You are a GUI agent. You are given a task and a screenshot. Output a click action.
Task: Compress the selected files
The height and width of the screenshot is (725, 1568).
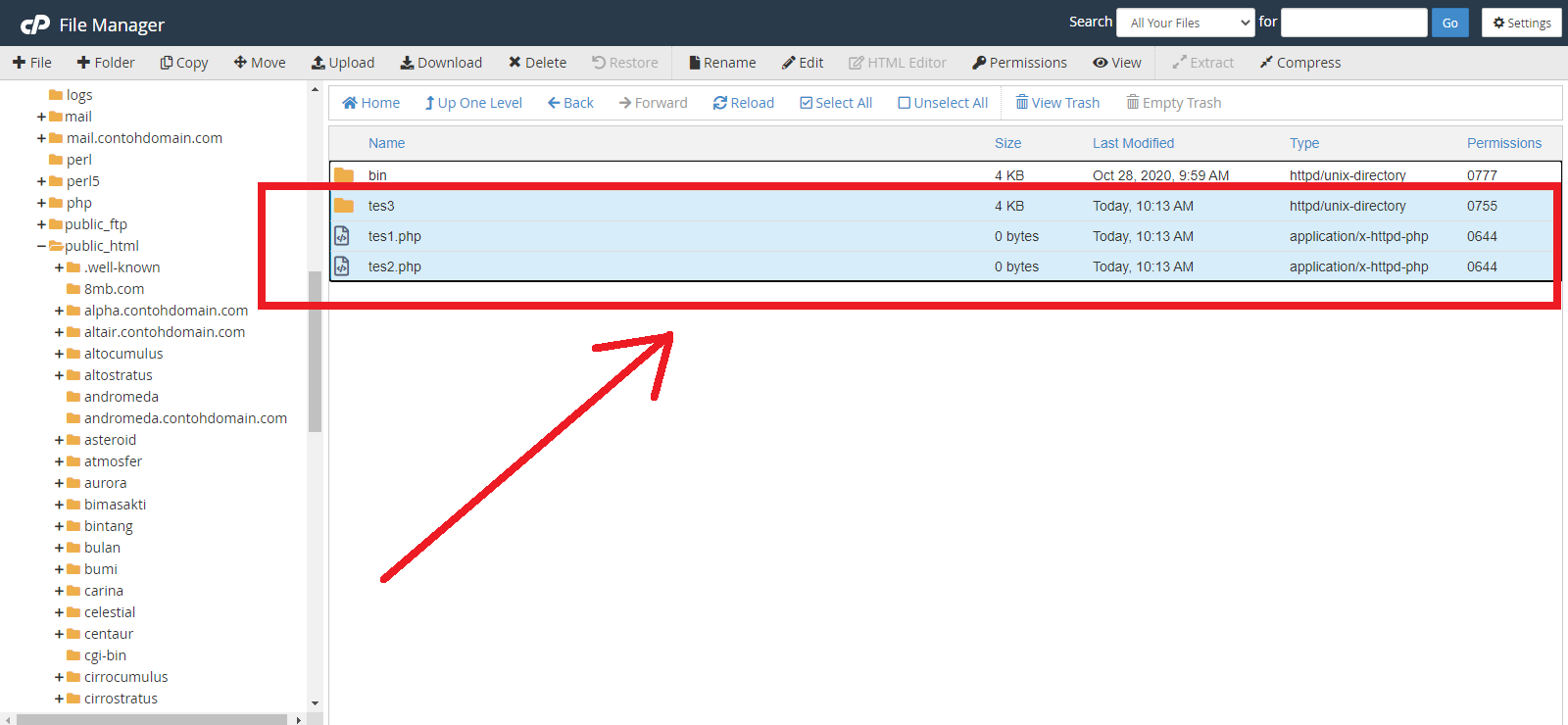[1300, 63]
